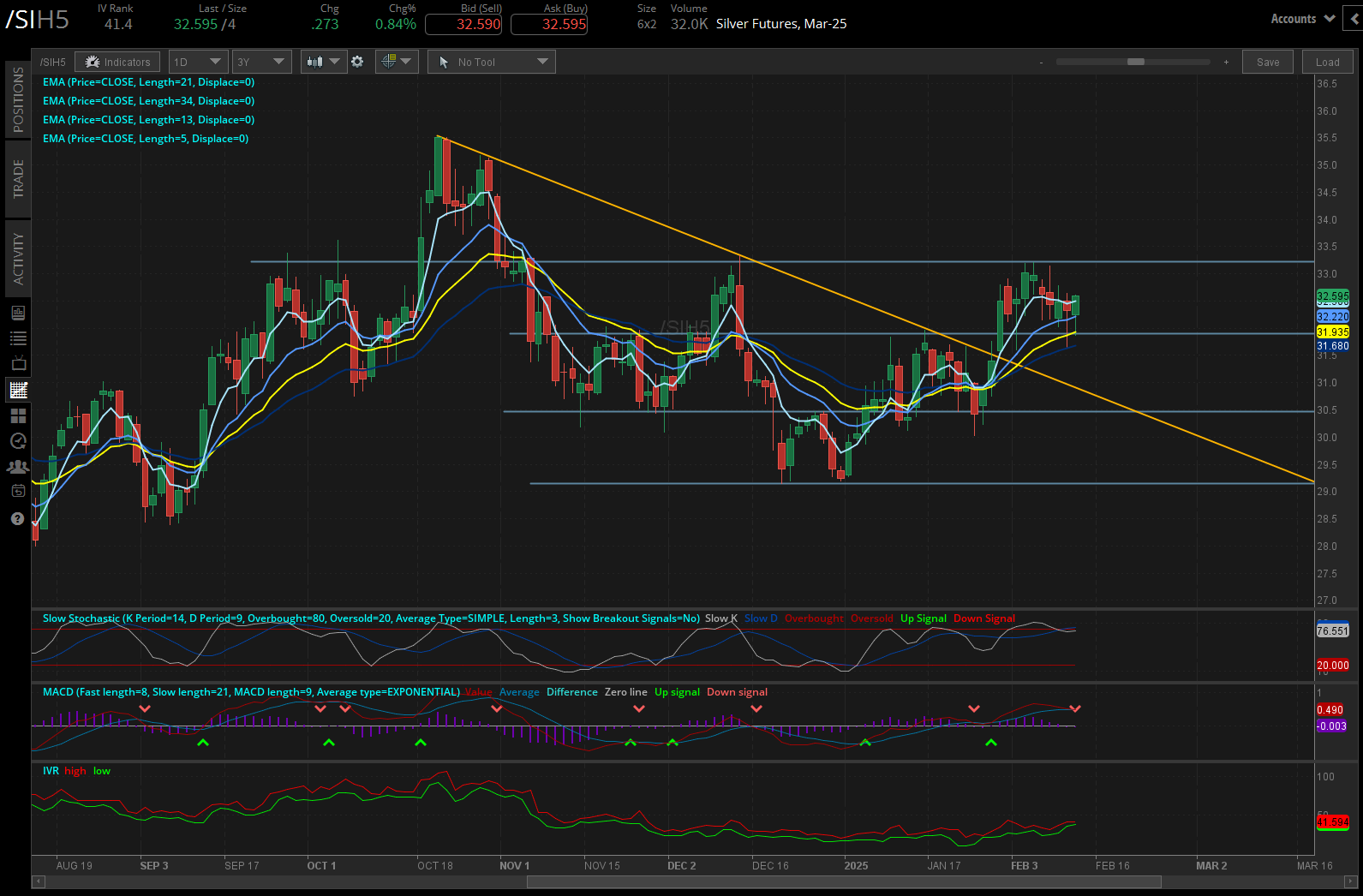Click the zoom in plus sign
Viewport: 1363px width, 896px height.
coord(1226,62)
